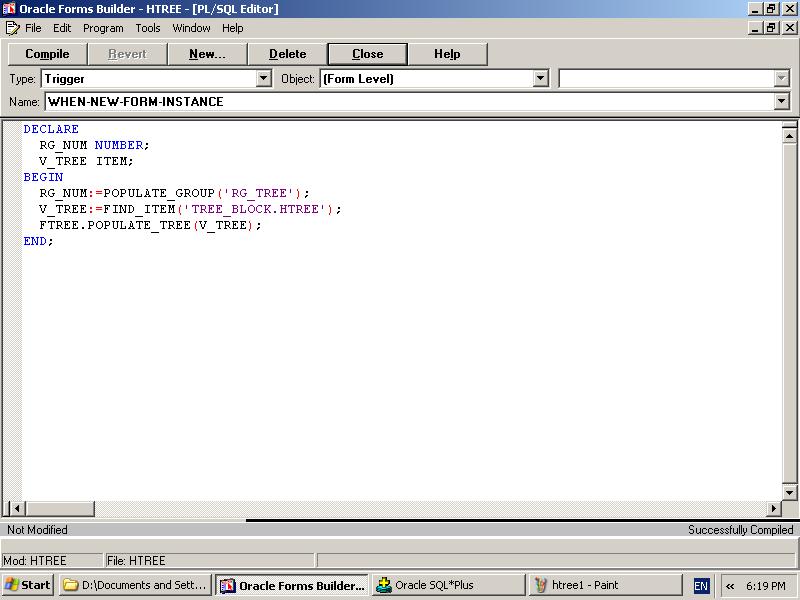Open the Tools menu
The image size is (800, 600).
click(x=148, y=28)
